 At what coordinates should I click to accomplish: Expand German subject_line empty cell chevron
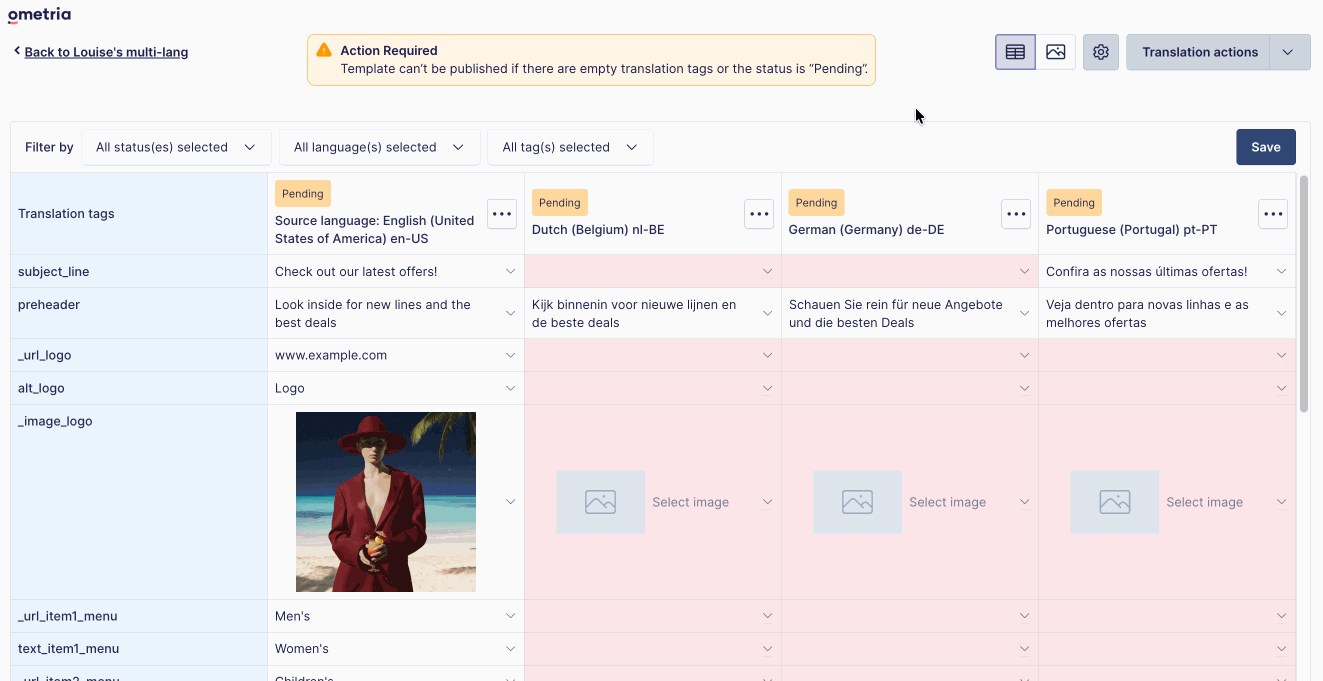tap(1024, 272)
